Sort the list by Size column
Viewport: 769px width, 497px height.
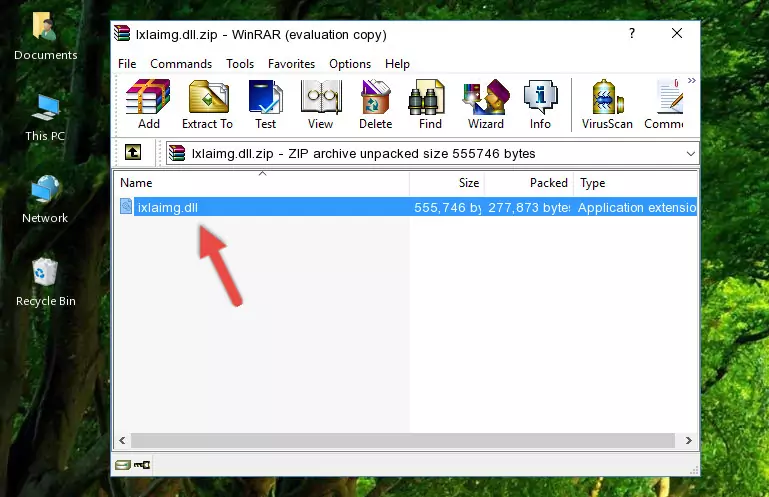tap(447, 183)
